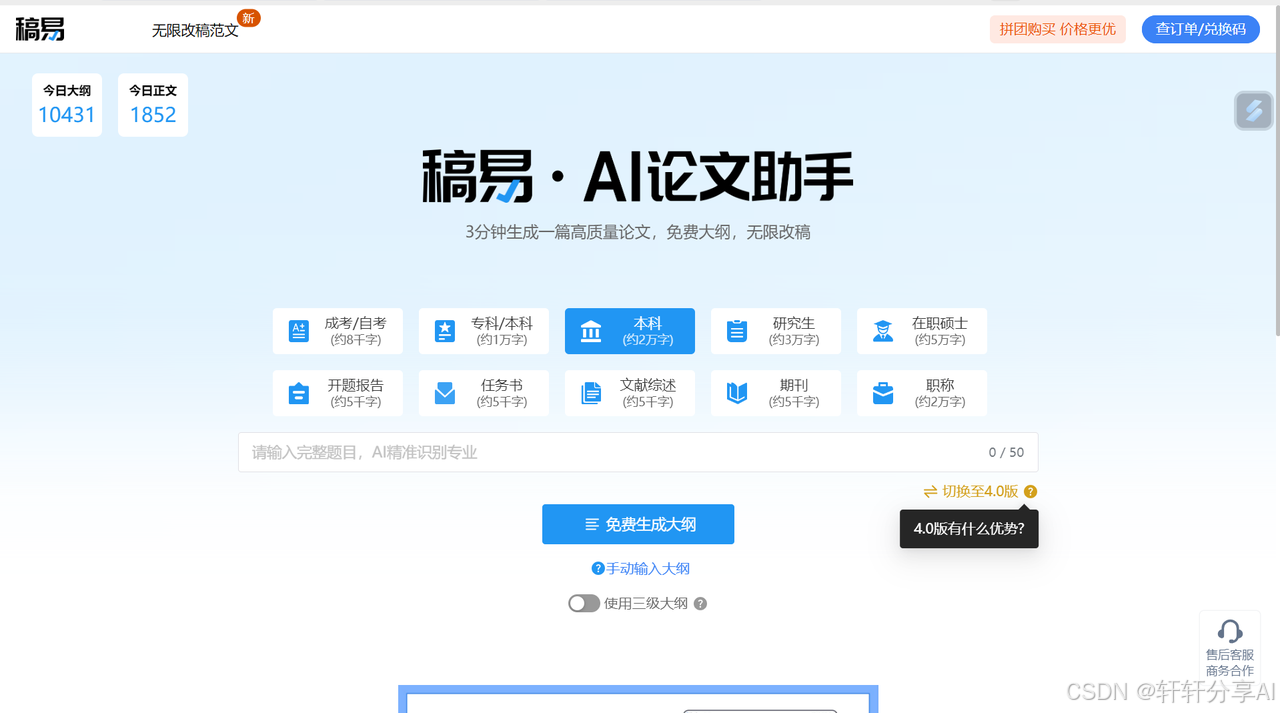Click the 今日大纲 10431 counter card
Screen dimensions: 1280x713
coord(67,105)
